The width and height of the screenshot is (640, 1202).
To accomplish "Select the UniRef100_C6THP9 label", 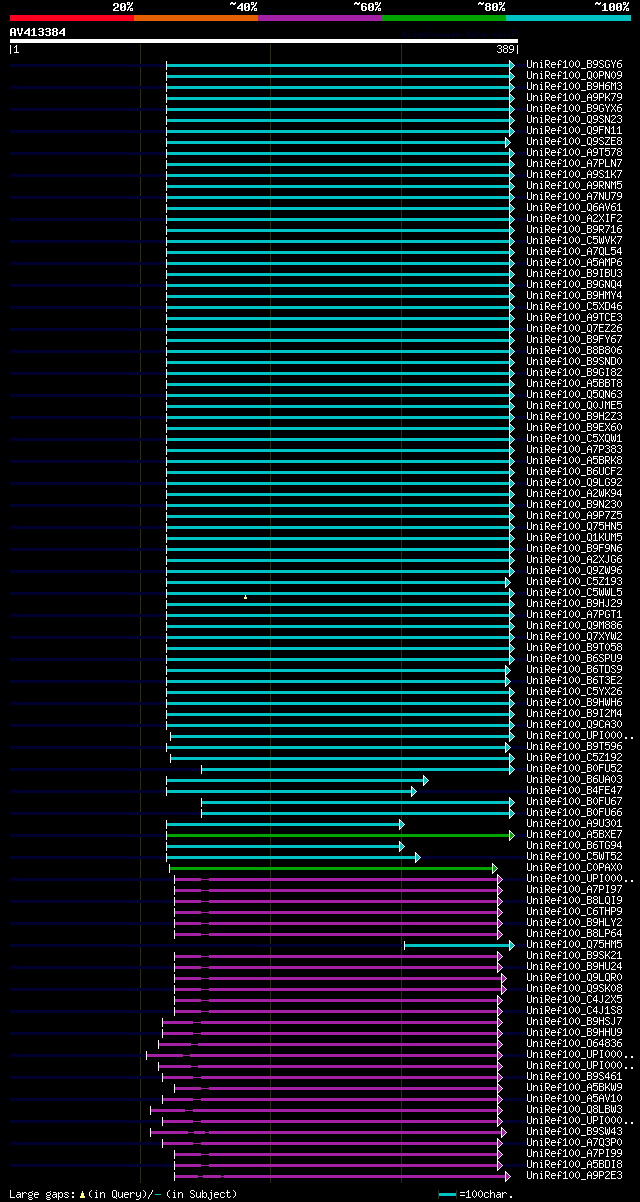I will click(x=574, y=911).
